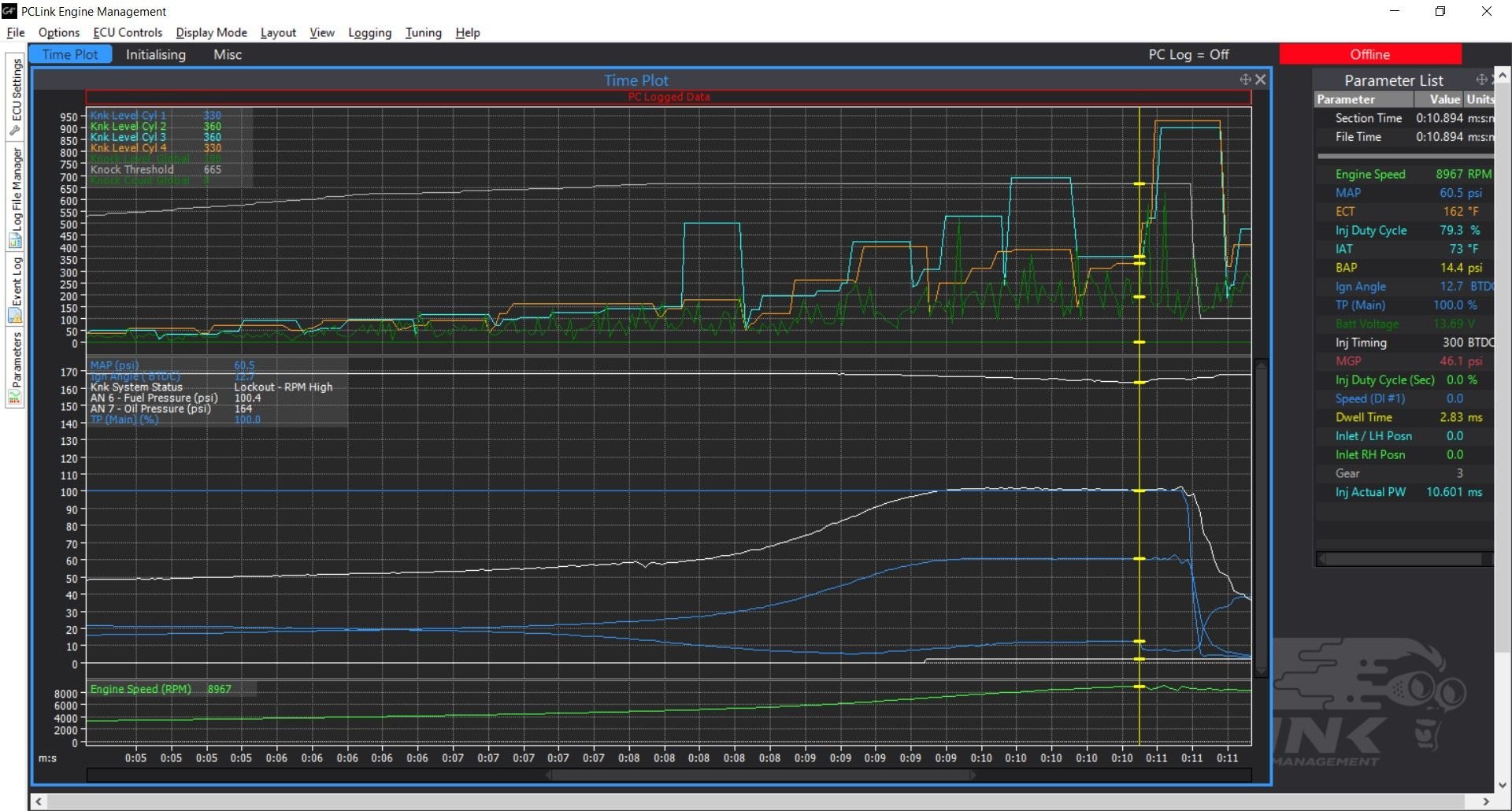Select Engine Speed row in Parameter List

(1369, 174)
